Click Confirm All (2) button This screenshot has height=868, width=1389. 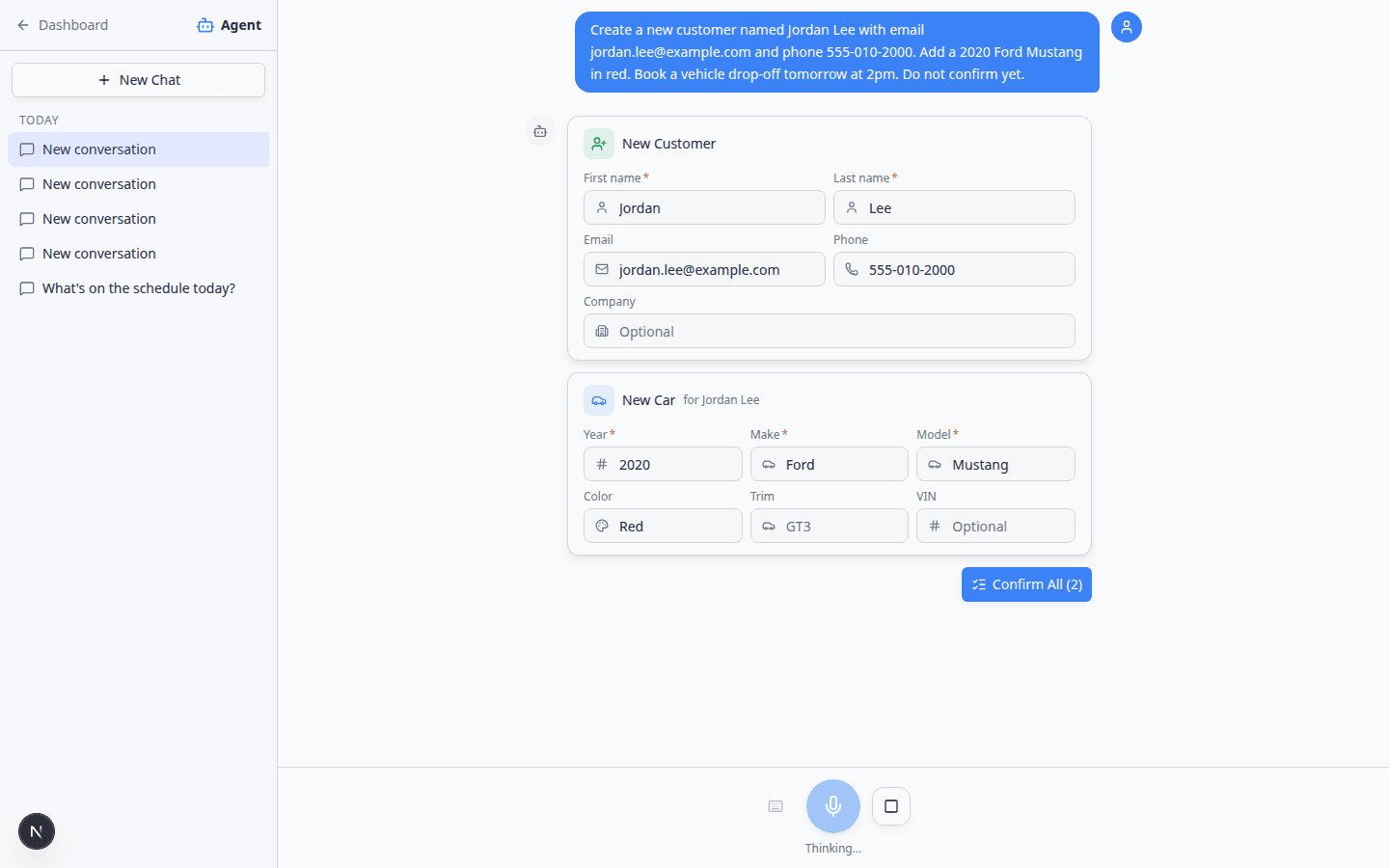[1026, 584]
